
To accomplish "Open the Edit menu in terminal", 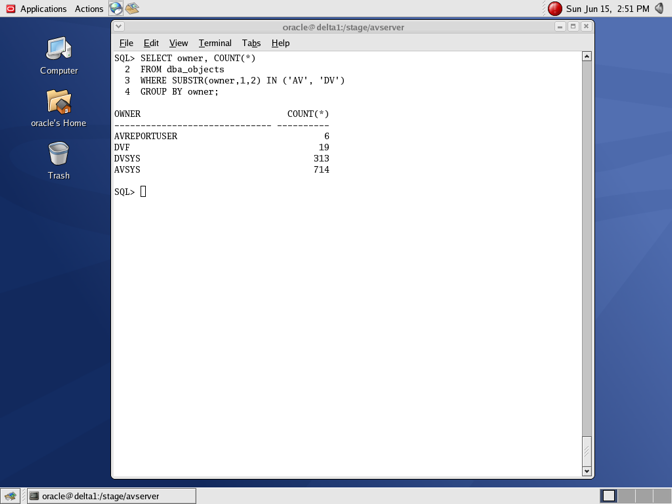I will (x=151, y=43).
